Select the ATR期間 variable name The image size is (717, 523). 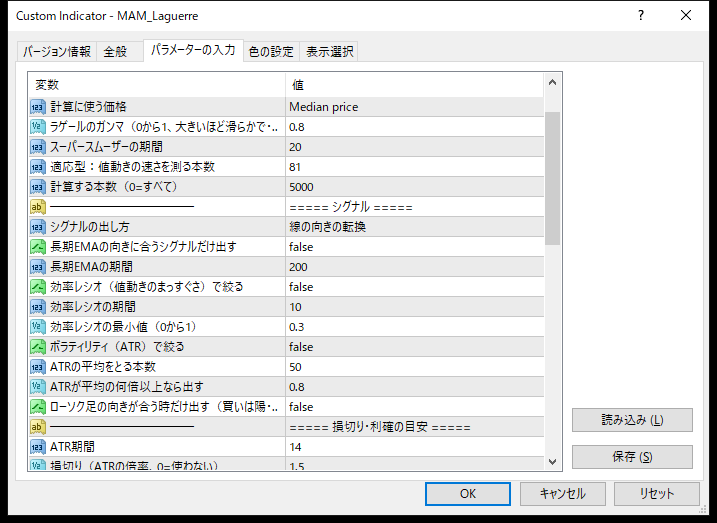(72, 447)
